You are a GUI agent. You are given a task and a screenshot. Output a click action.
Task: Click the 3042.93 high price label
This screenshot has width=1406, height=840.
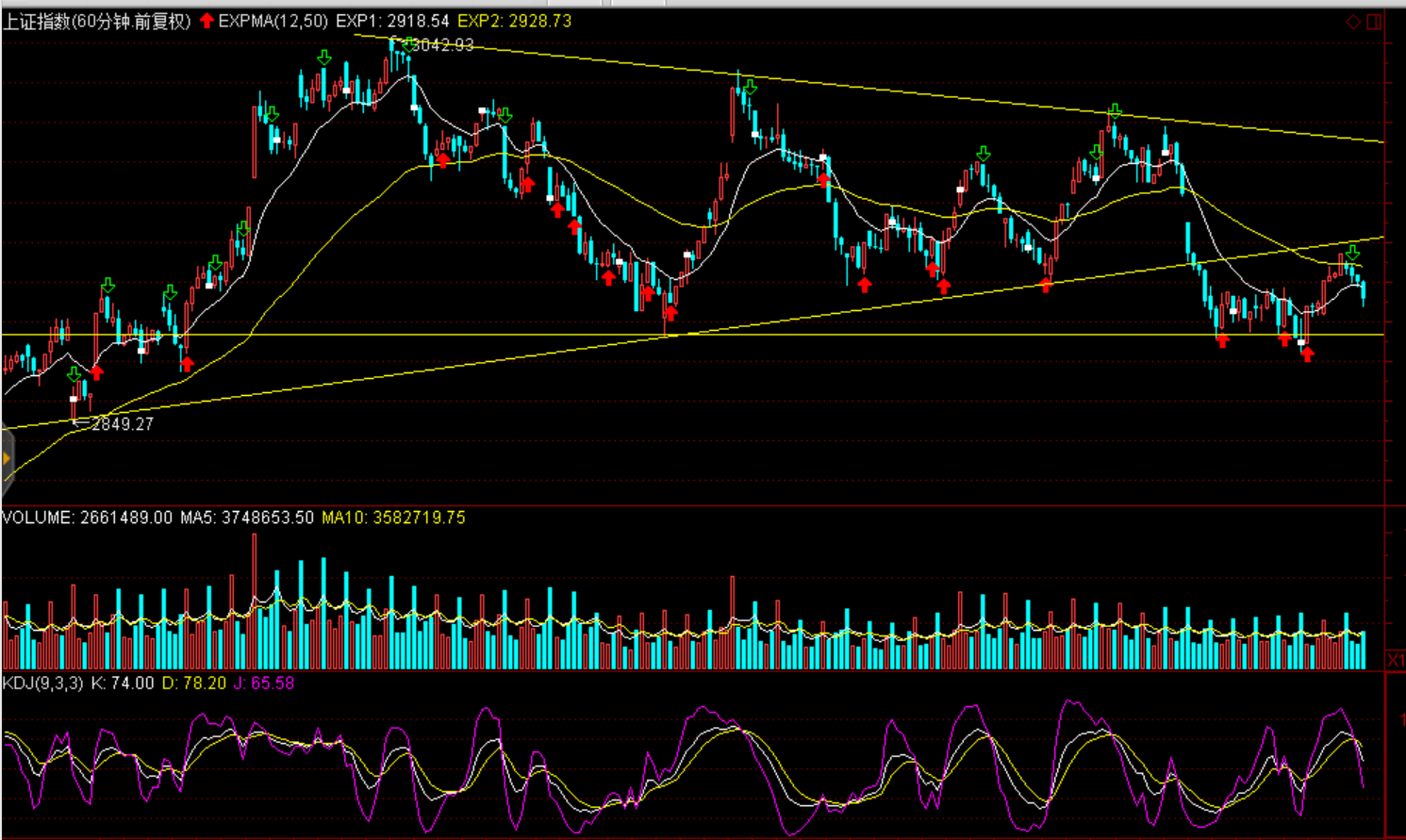[442, 45]
